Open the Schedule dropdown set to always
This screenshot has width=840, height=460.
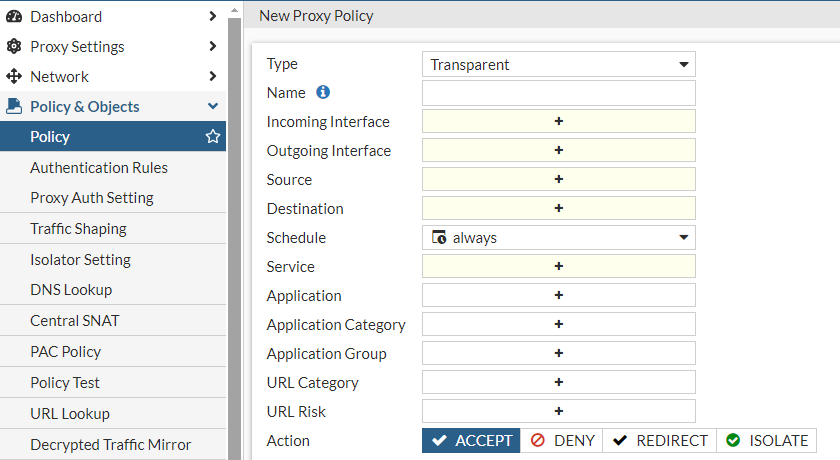pos(558,238)
